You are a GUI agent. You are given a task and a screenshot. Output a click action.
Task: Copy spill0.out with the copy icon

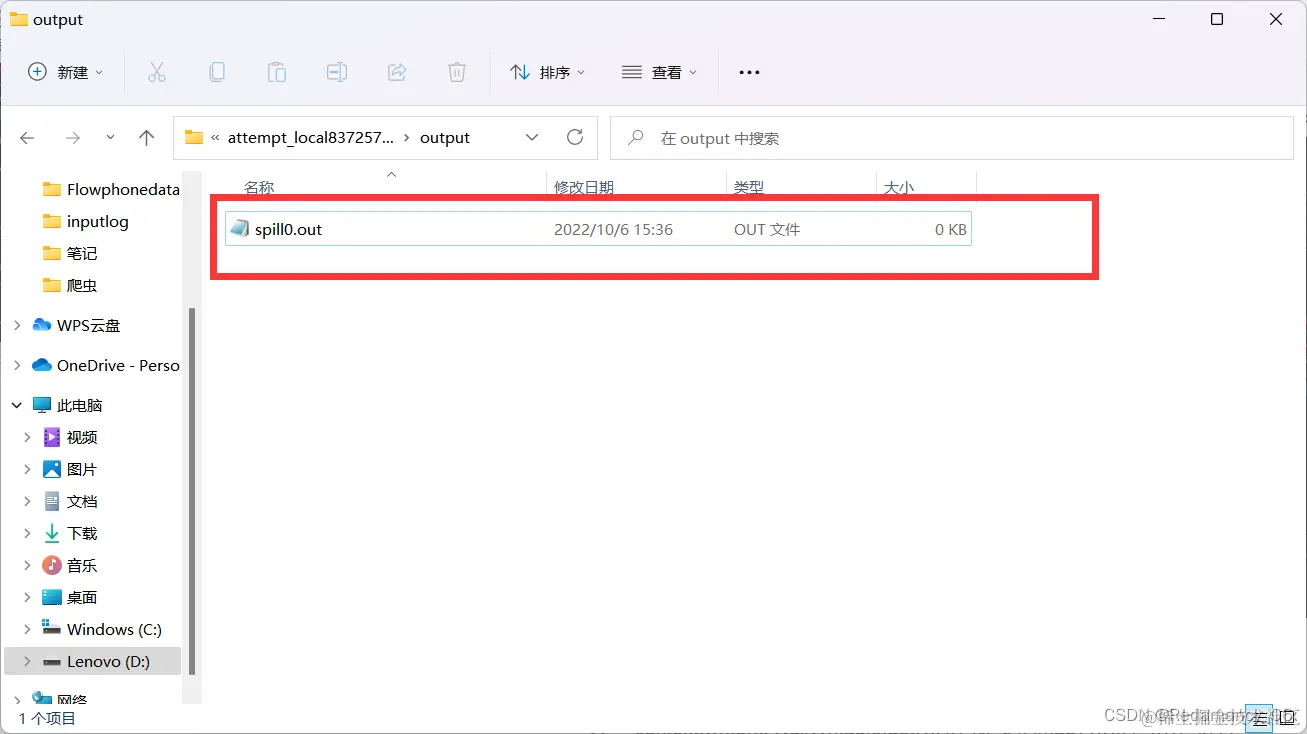click(217, 71)
